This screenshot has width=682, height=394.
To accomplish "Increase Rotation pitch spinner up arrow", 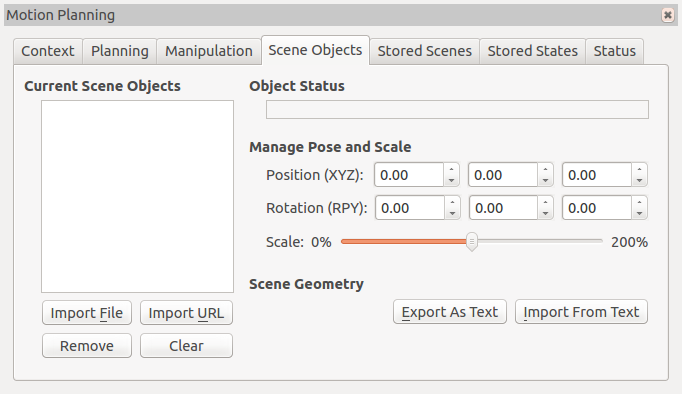I will tap(545, 202).
